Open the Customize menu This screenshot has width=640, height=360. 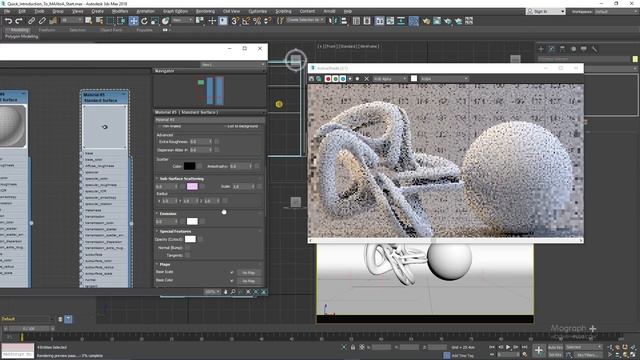click(x=258, y=11)
